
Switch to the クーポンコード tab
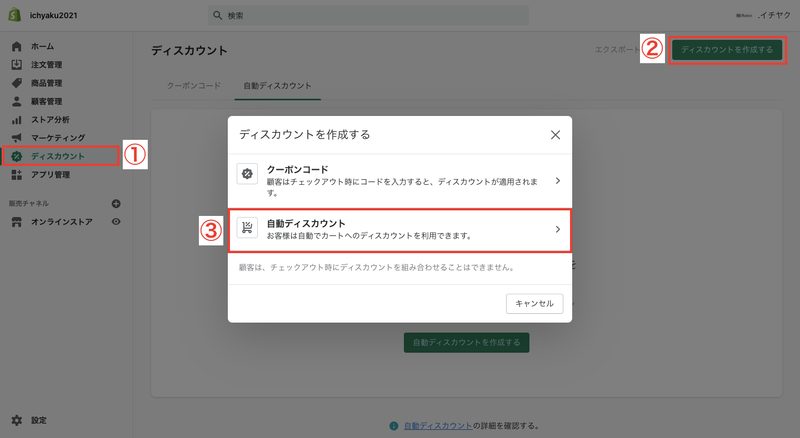[194, 86]
